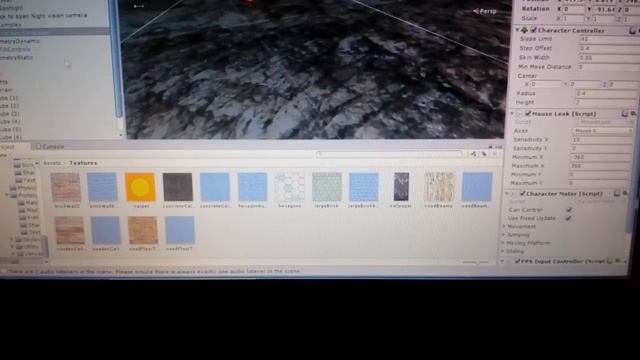Image resolution: width=640 pixels, height=360 pixels.
Task: Click the Maximum X value field
Action: coord(600,166)
